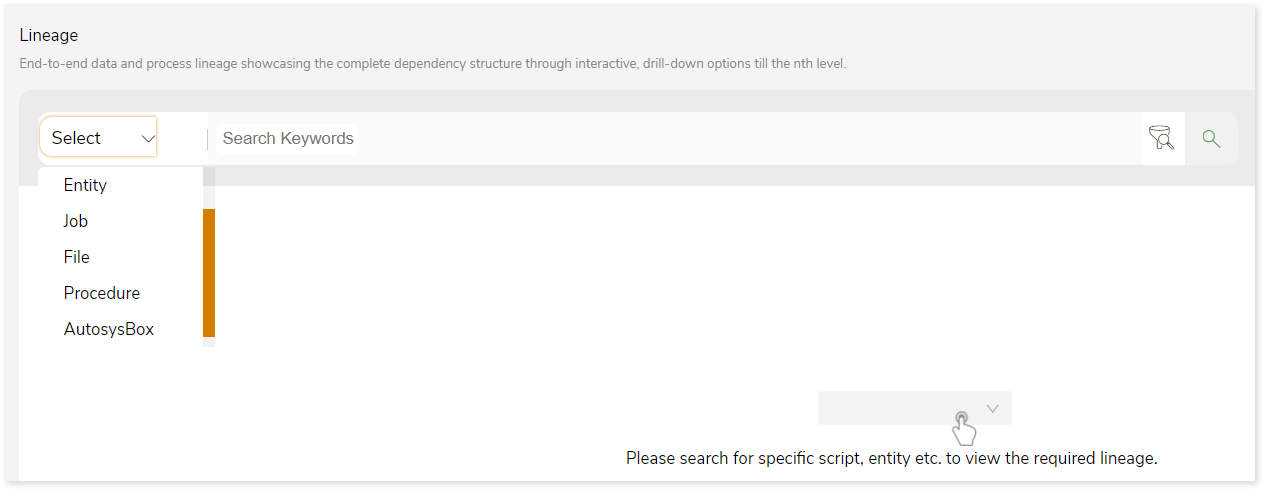Click the divider line before Search Keywords
The image size is (1265, 491).
[208, 139]
